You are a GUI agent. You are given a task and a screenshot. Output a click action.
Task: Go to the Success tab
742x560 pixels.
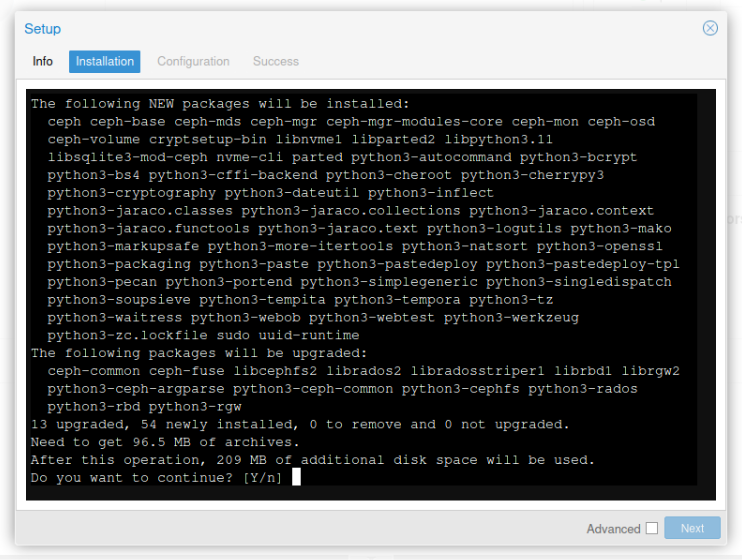tap(276, 62)
